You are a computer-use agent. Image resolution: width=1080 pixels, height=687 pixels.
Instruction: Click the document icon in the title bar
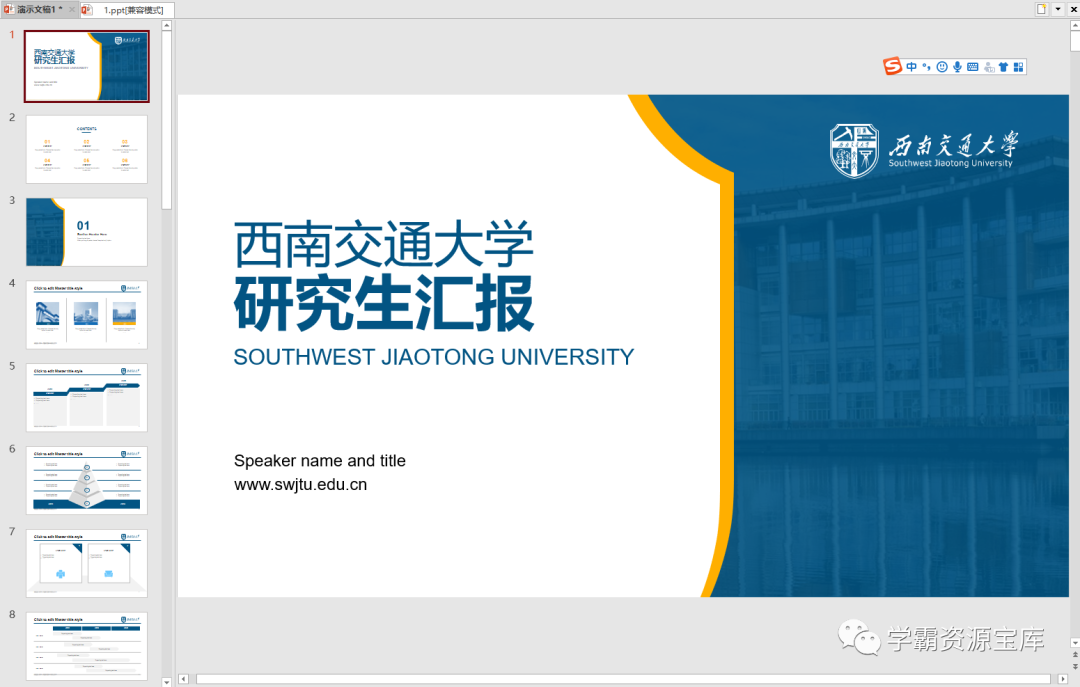1040,9
